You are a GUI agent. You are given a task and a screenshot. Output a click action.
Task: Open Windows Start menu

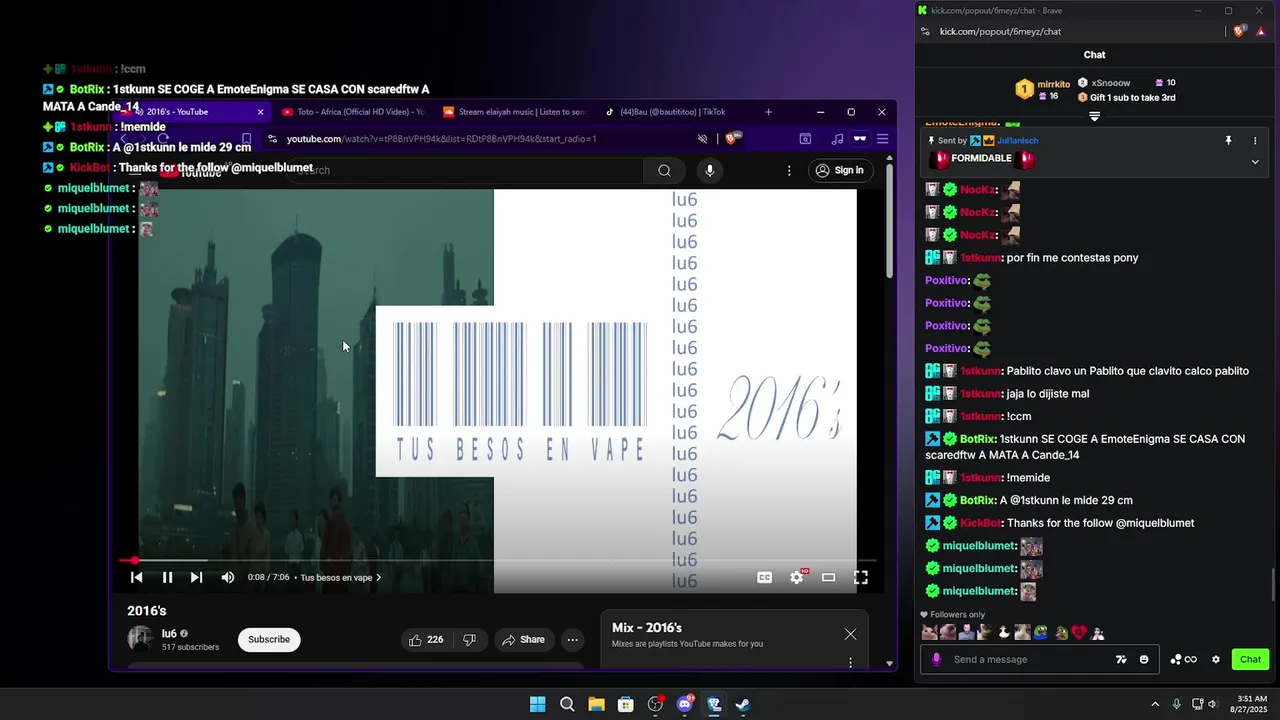tap(537, 704)
